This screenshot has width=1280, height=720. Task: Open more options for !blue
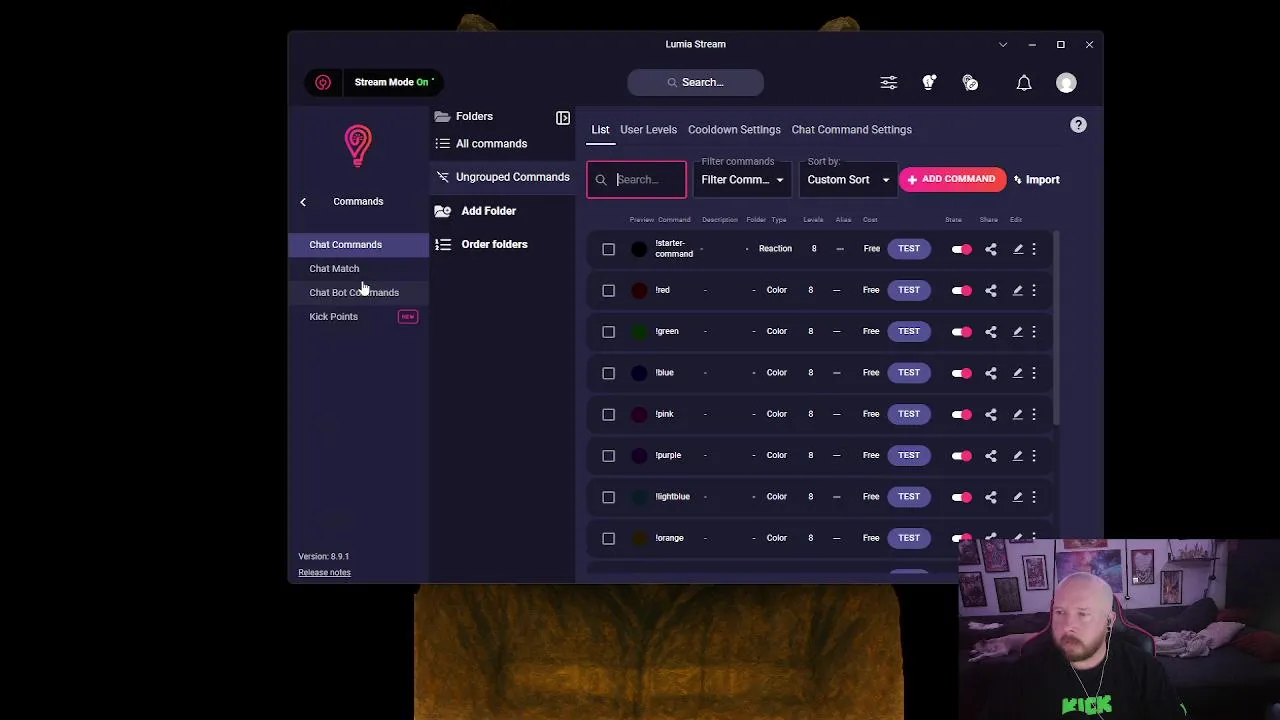coord(1034,373)
